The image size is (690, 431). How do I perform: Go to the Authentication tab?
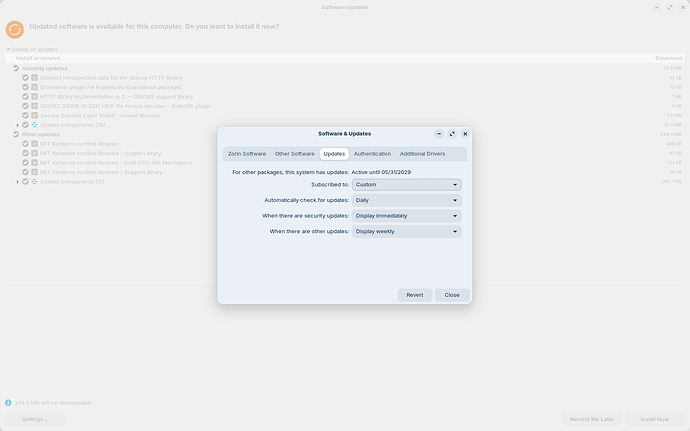tap(372, 154)
